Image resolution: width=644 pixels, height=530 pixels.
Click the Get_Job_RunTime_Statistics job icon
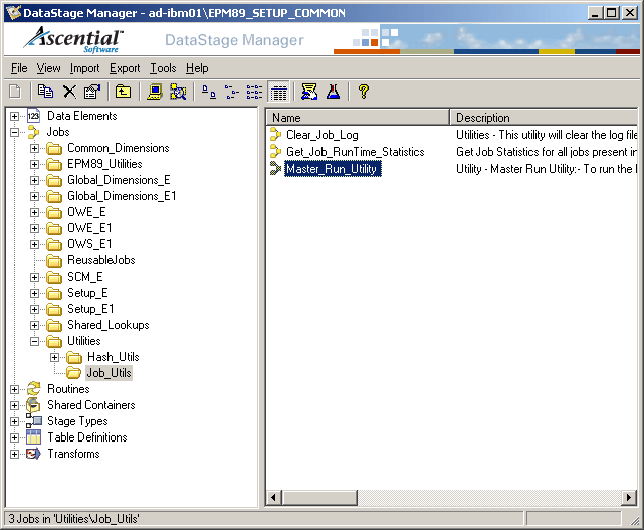pyautogui.click(x=276, y=152)
